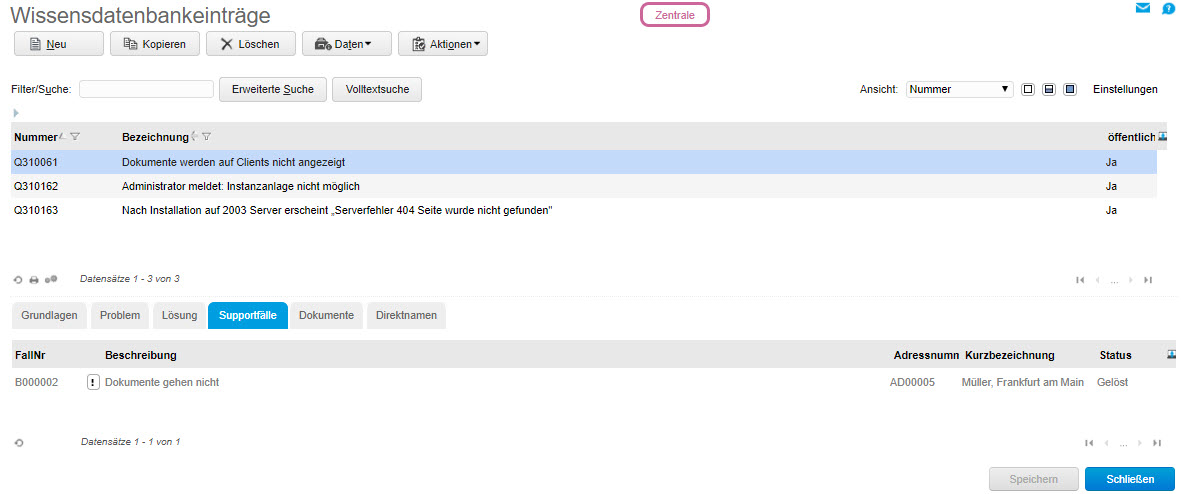The height and width of the screenshot is (494, 1181).
Task: Print the knowledge entries list
Action: (x=34, y=279)
